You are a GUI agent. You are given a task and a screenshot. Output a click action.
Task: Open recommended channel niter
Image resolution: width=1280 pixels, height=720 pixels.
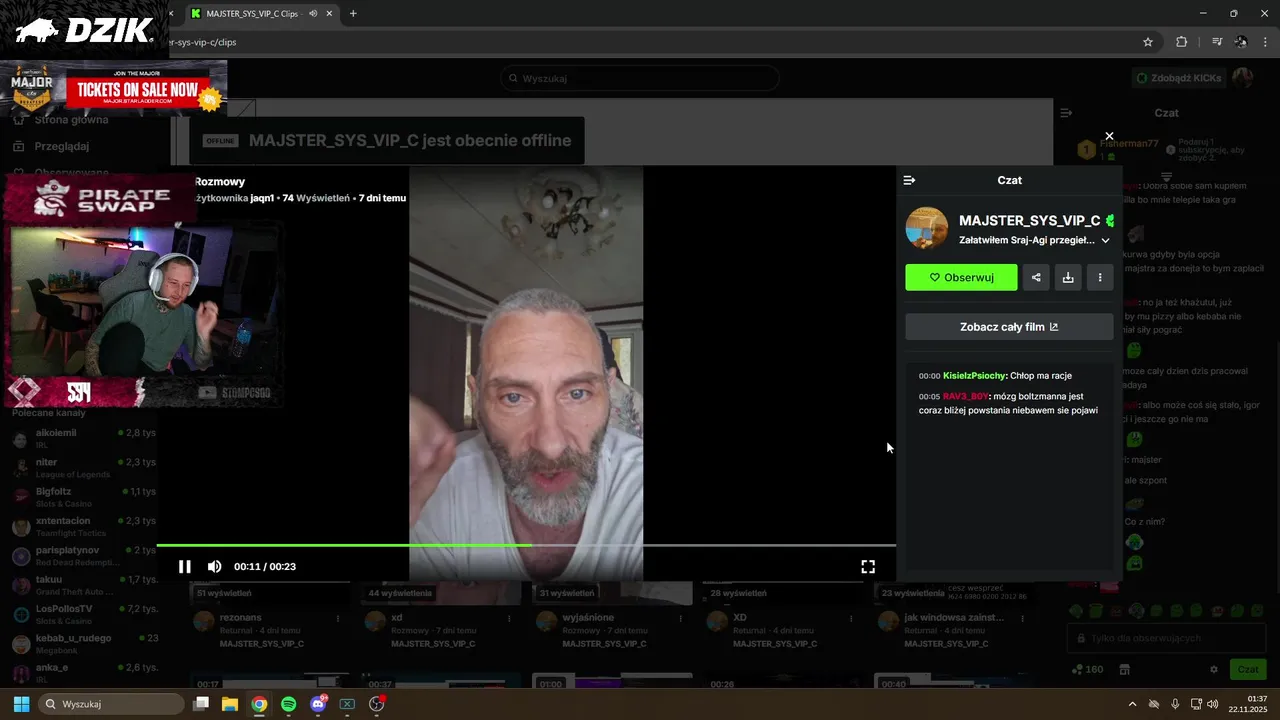(84, 467)
